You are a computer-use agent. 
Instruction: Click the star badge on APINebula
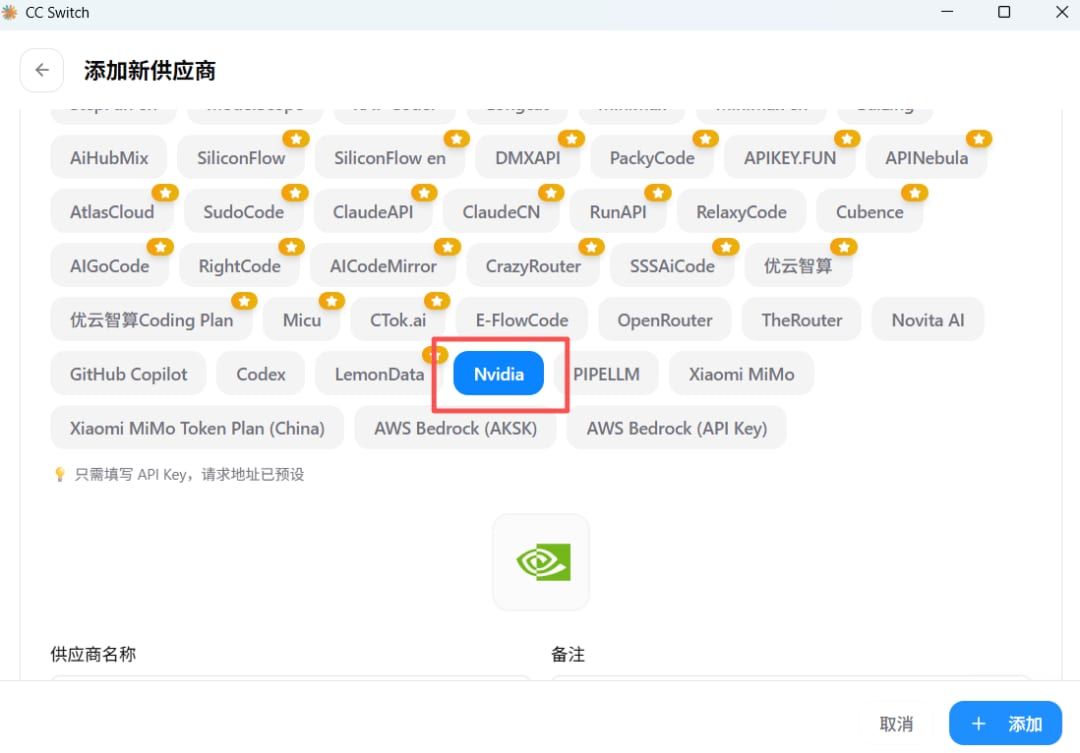point(978,138)
